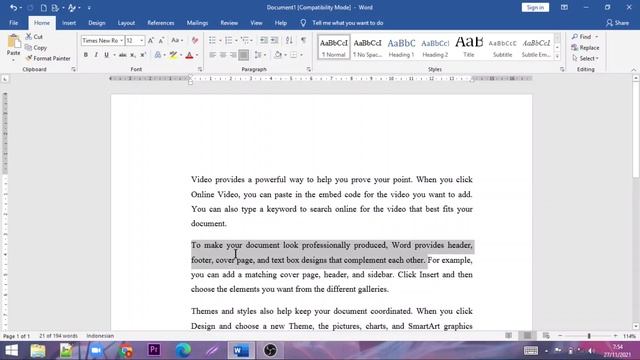Open the File tab
Image resolution: width=640 pixels, height=360 pixels.
[x=13, y=23]
